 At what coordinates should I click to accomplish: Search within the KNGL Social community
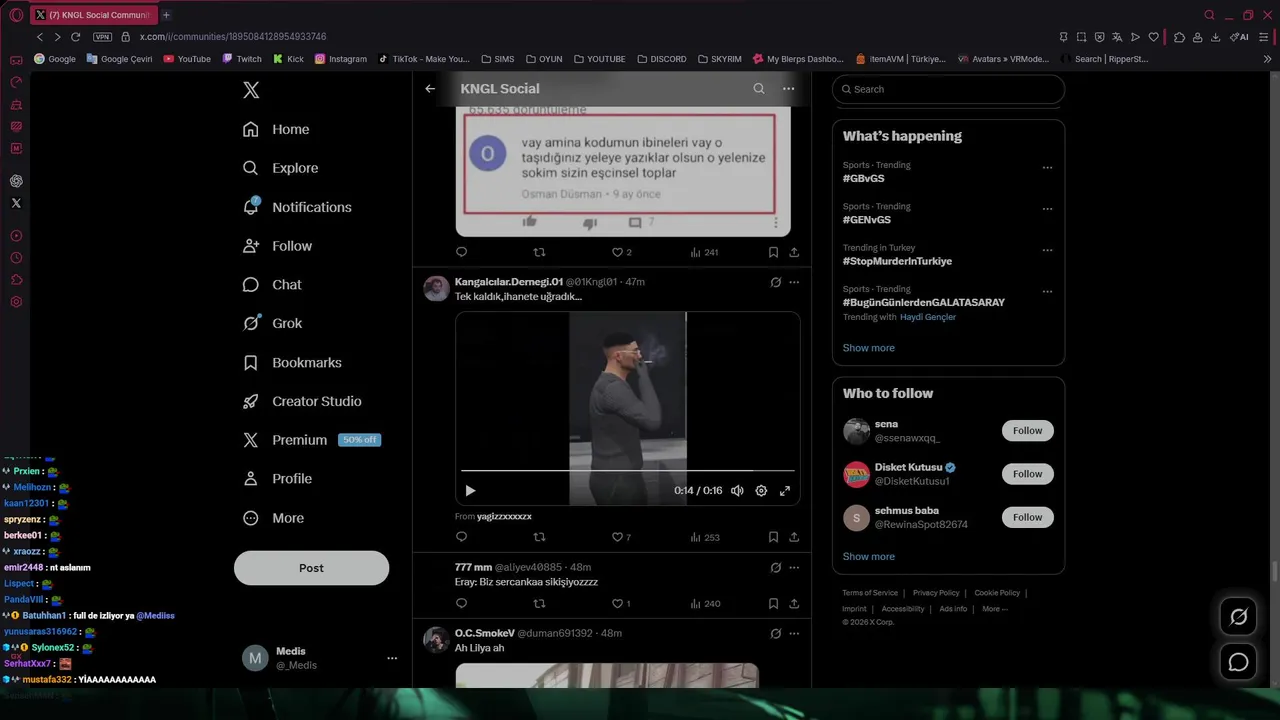pos(759,89)
